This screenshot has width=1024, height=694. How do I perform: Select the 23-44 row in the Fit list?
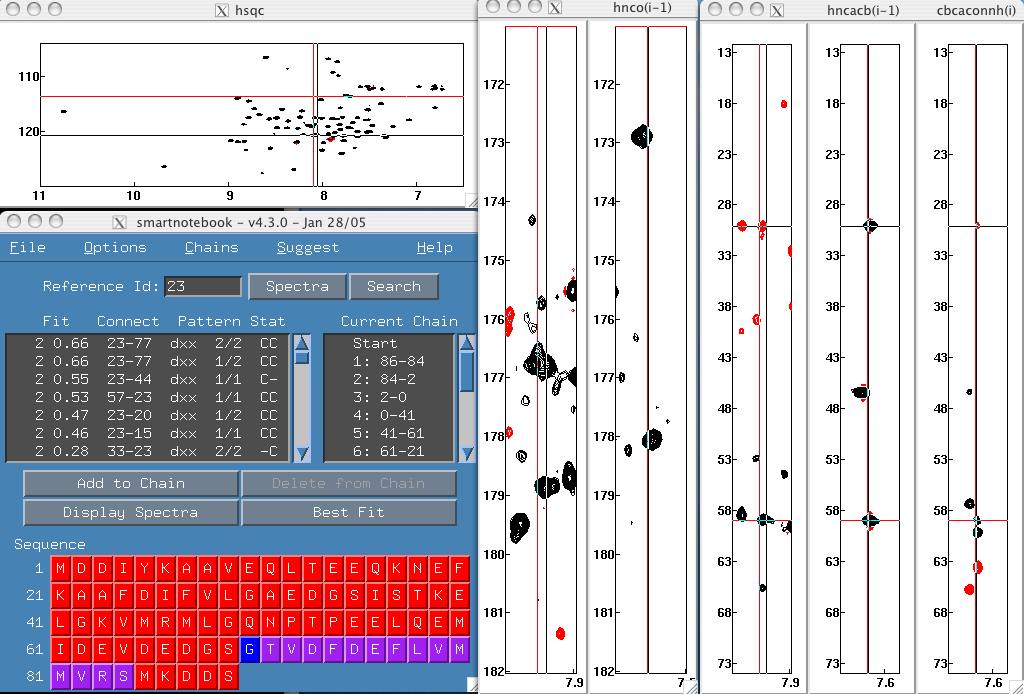tap(150, 380)
